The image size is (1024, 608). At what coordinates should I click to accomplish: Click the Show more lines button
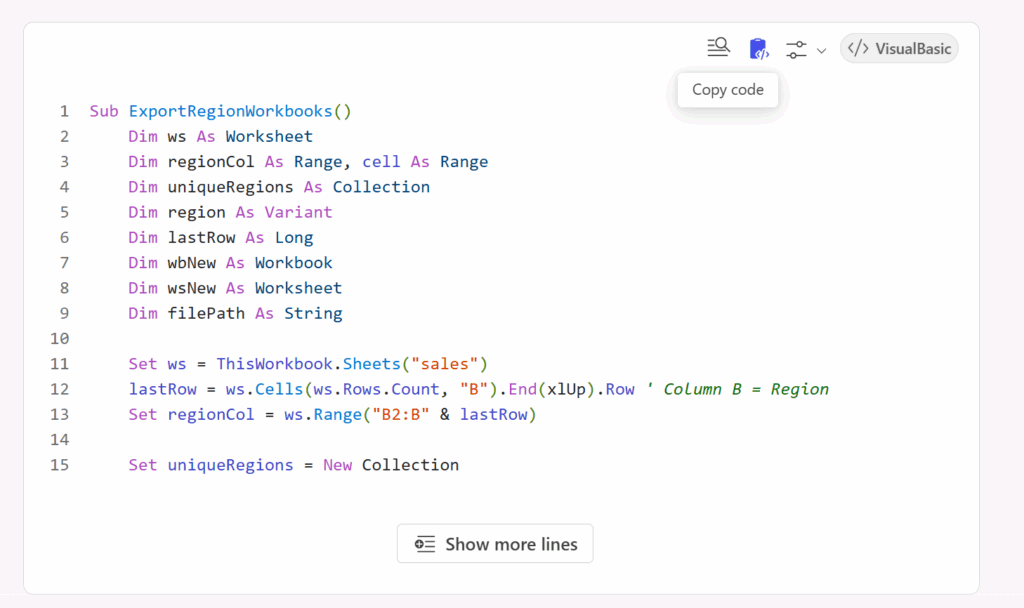[x=495, y=544]
